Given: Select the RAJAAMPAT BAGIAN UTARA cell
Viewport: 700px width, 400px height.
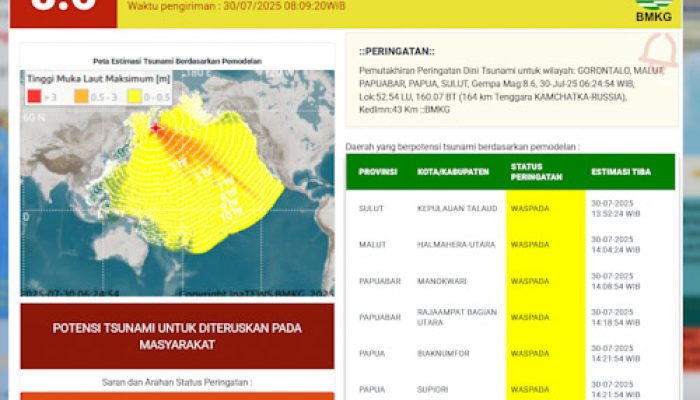Looking at the screenshot, I should click(x=457, y=317).
